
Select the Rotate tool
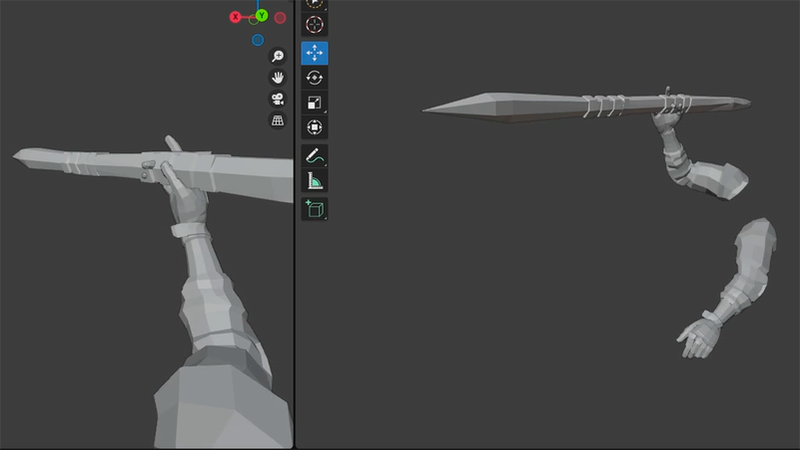coord(315,78)
